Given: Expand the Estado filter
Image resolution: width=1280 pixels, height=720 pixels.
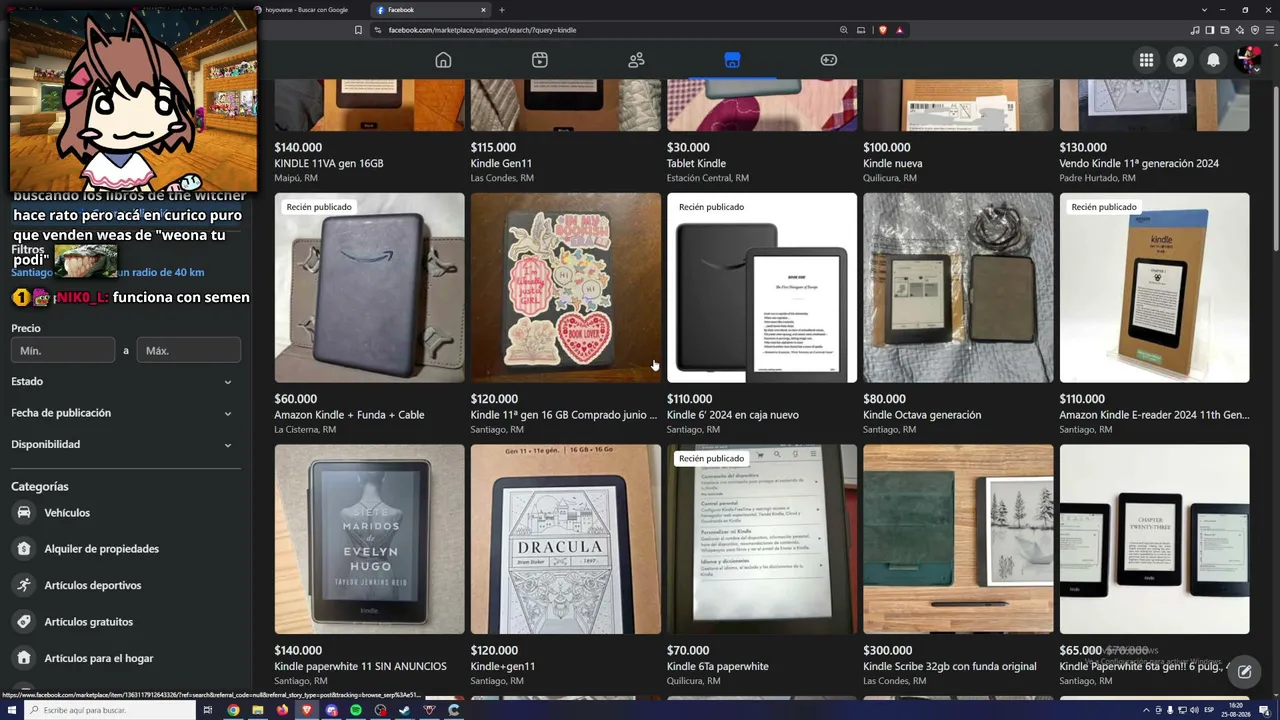Looking at the screenshot, I should pyautogui.click(x=125, y=381).
